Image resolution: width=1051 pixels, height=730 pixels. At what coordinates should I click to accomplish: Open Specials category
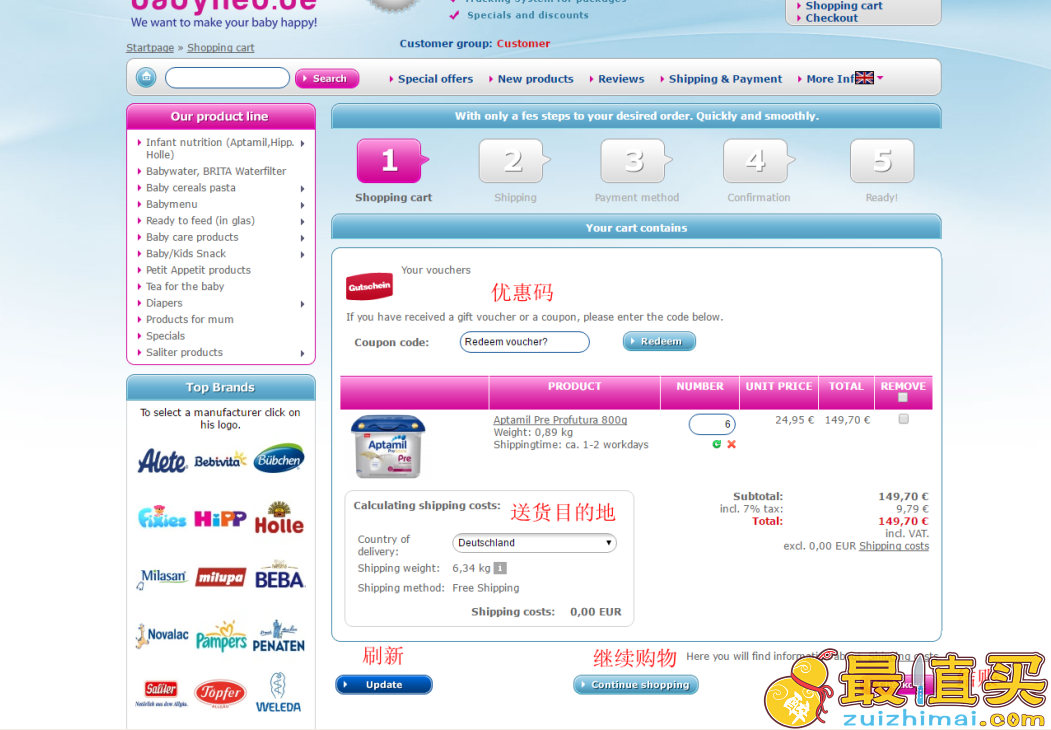point(166,336)
